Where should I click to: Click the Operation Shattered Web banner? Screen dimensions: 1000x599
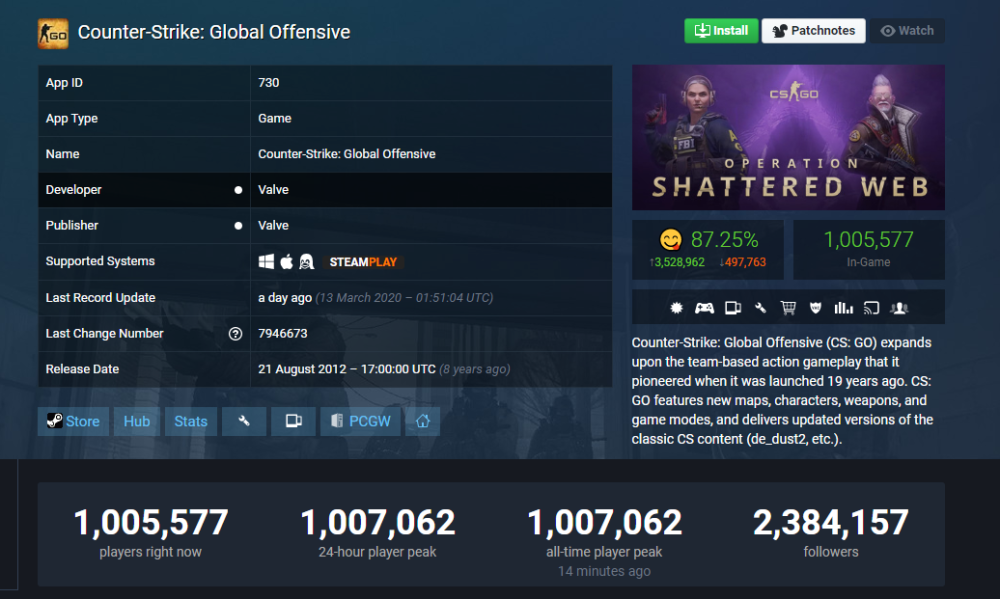(x=788, y=136)
